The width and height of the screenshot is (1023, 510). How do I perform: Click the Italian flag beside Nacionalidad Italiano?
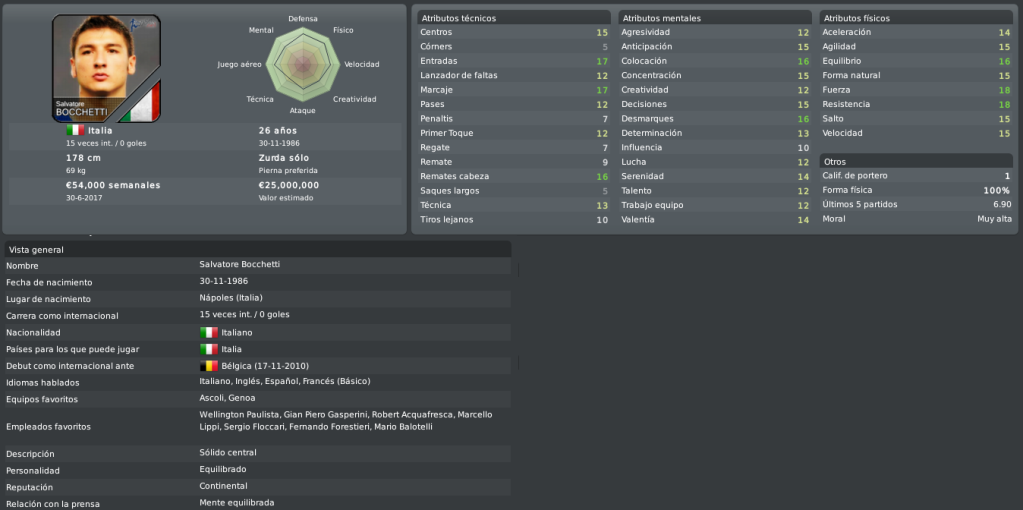(209, 333)
